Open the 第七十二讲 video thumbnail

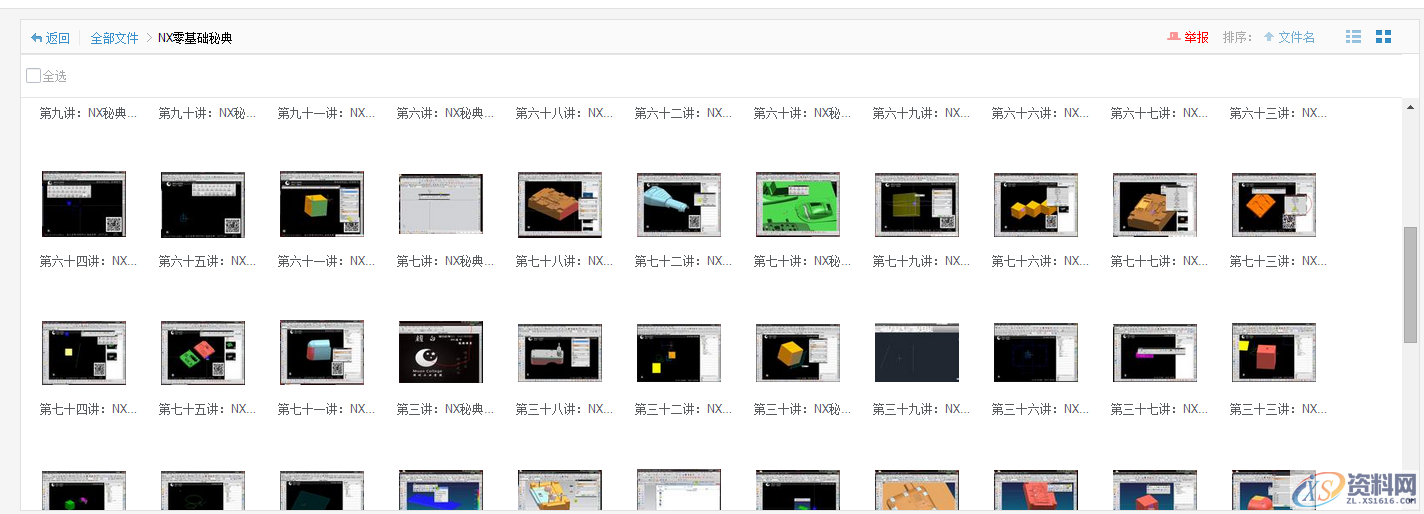click(679, 204)
